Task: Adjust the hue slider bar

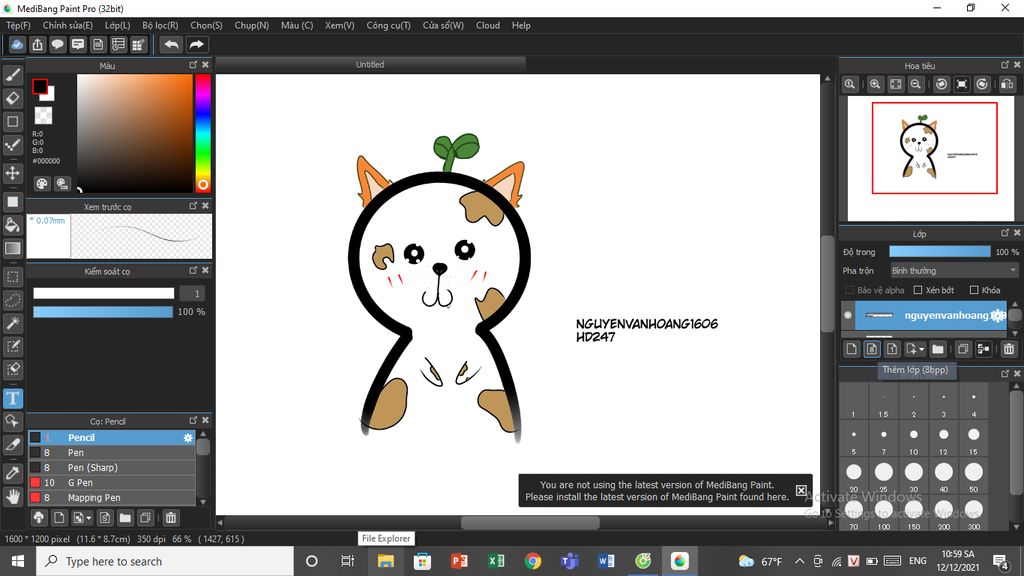Action: (202, 133)
